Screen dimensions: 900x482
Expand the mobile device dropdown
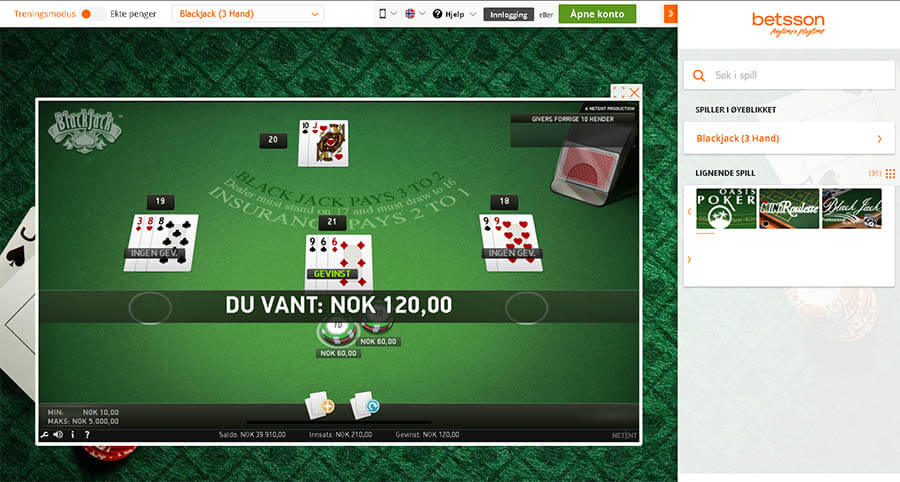pos(387,14)
